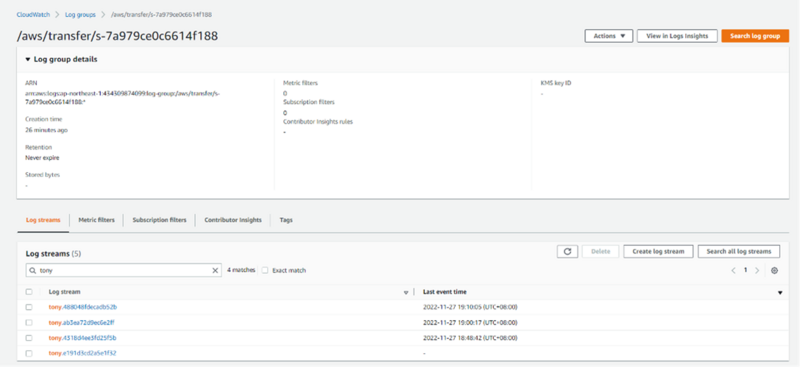Refresh the log streams list
Screen dimensions: 800x368
click(x=567, y=251)
